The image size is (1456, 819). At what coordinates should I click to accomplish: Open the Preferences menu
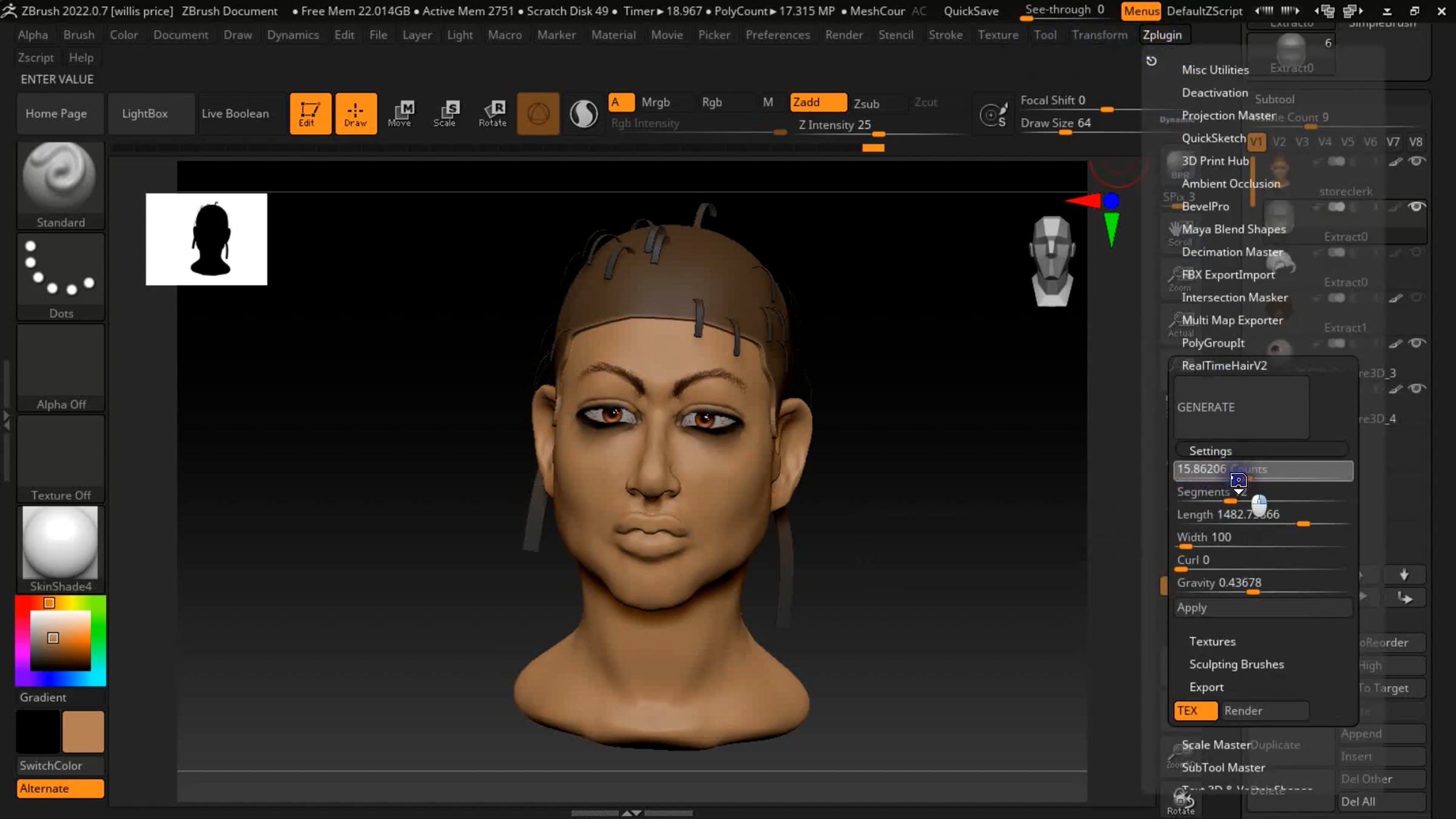coord(777,35)
